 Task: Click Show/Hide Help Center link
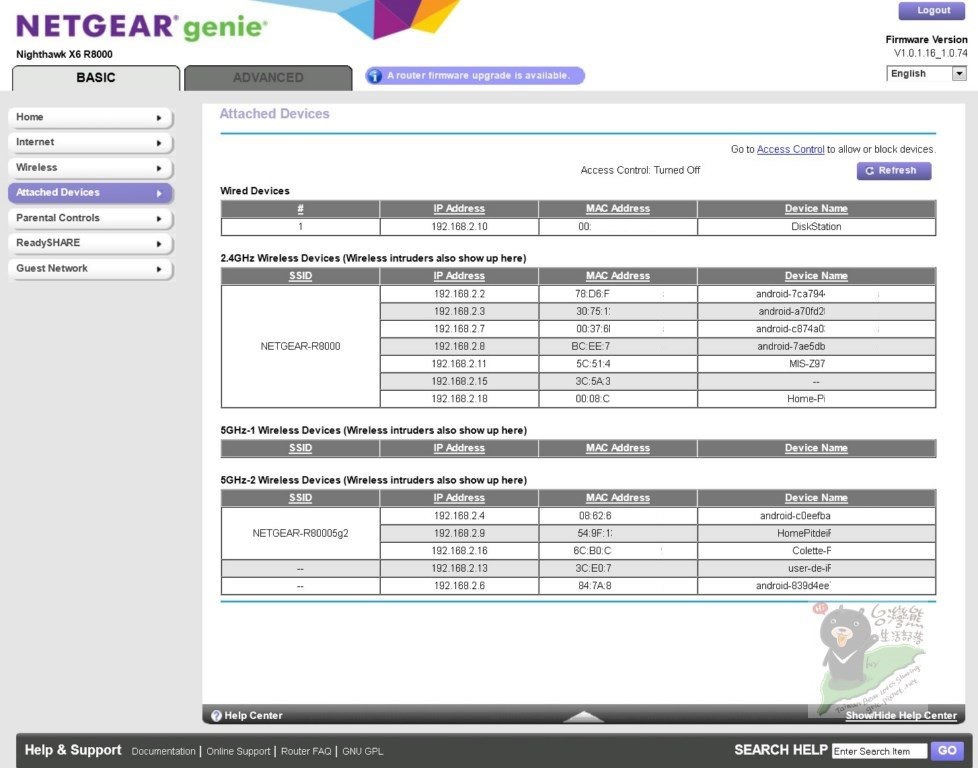pyautogui.click(x=901, y=716)
